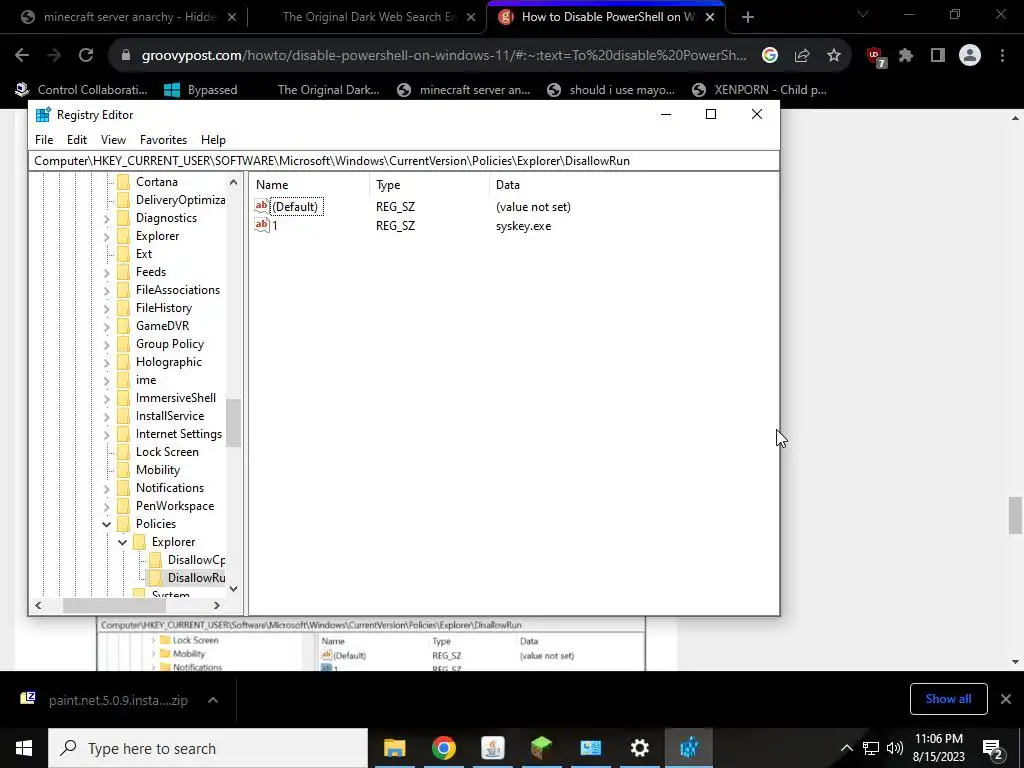Click the Registry Editor taskbar icon
This screenshot has height=768, width=1024.
point(688,748)
